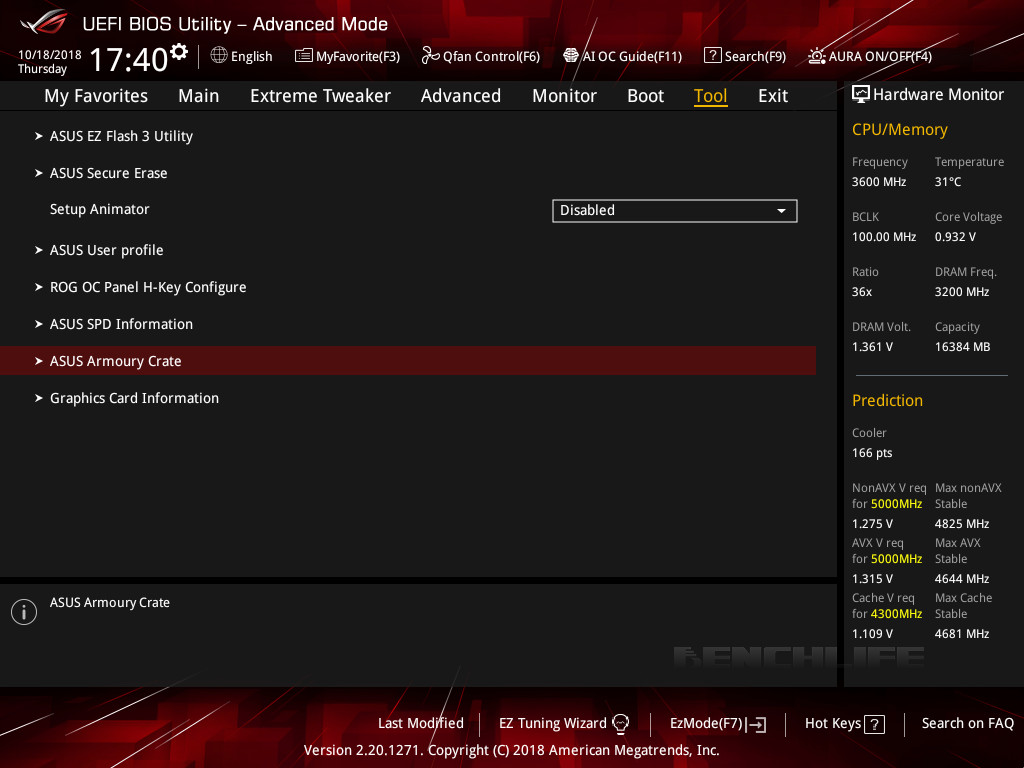This screenshot has width=1024, height=768.
Task: Toggle AURA ON/OFF(F4)
Action: click(870, 56)
